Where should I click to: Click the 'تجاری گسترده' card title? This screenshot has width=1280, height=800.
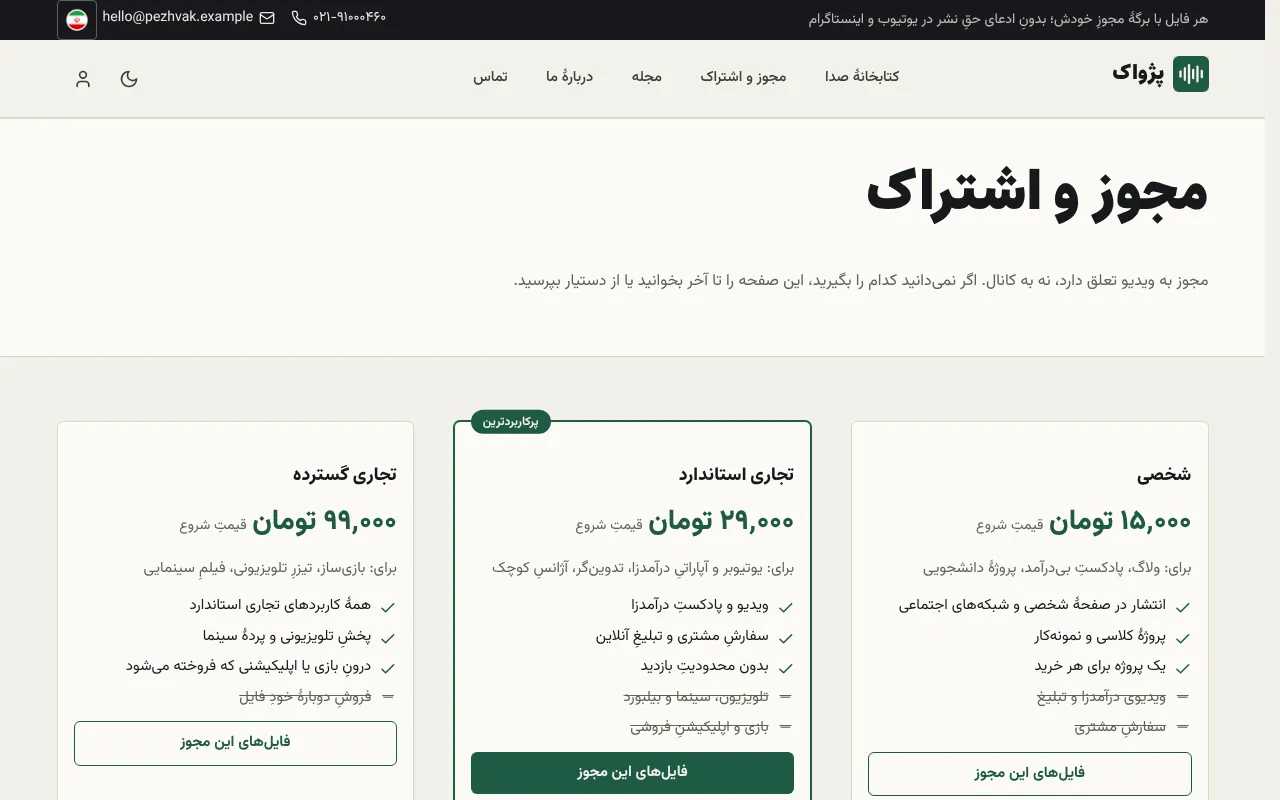click(x=345, y=474)
